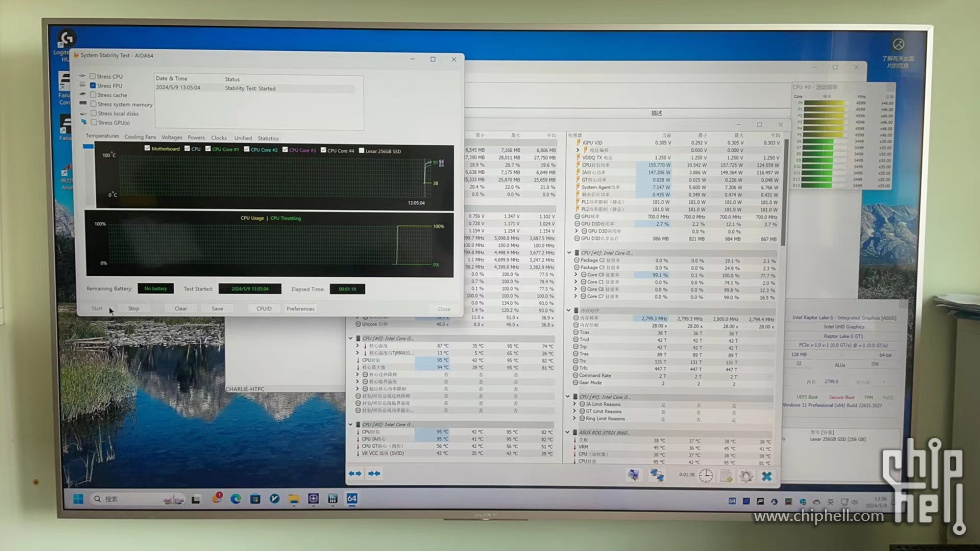980x551 pixels.
Task: Open HWiNFO sensor settings gear icon
Action: [x=746, y=476]
